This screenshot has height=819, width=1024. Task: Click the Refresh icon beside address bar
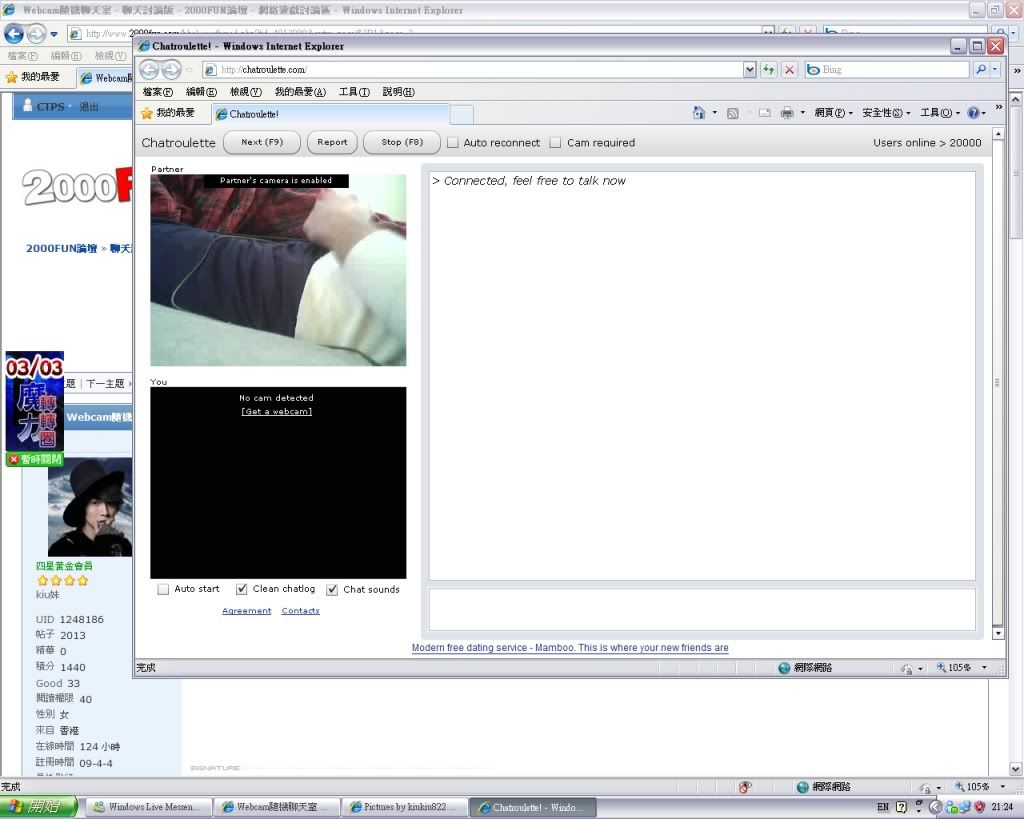click(x=768, y=70)
